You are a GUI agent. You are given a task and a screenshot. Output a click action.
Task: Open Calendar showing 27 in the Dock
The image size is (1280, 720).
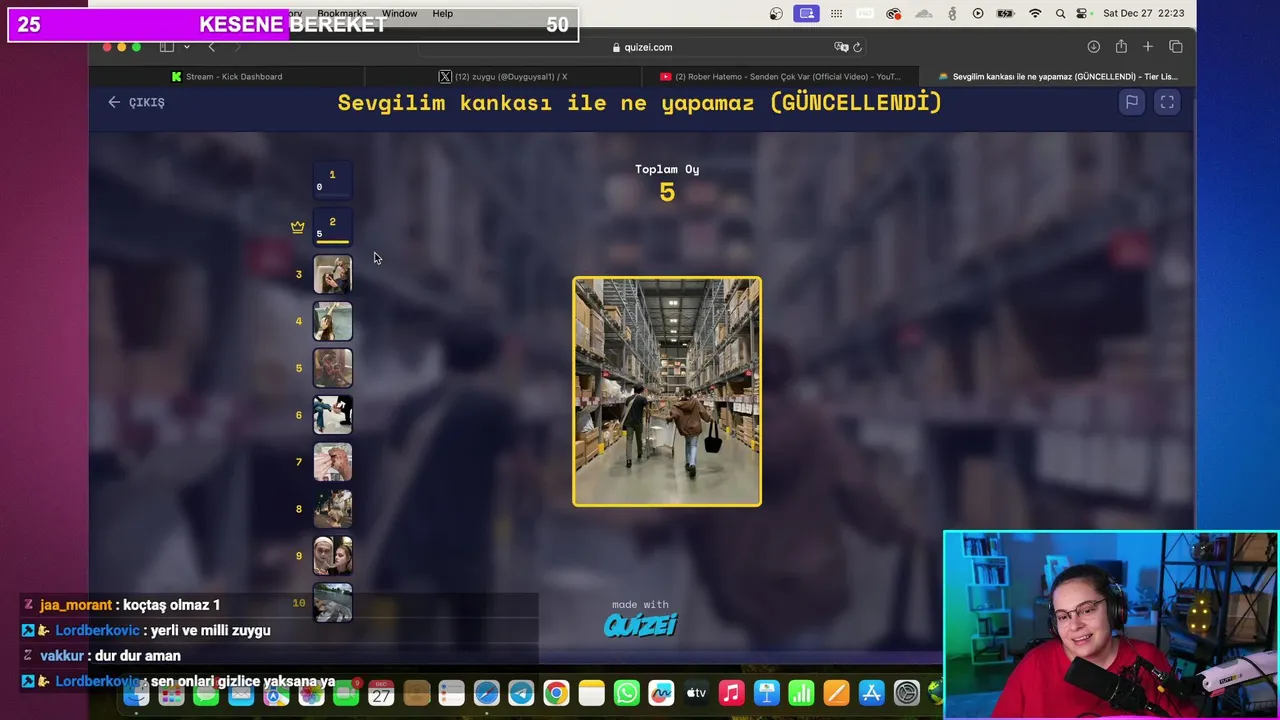click(x=381, y=693)
